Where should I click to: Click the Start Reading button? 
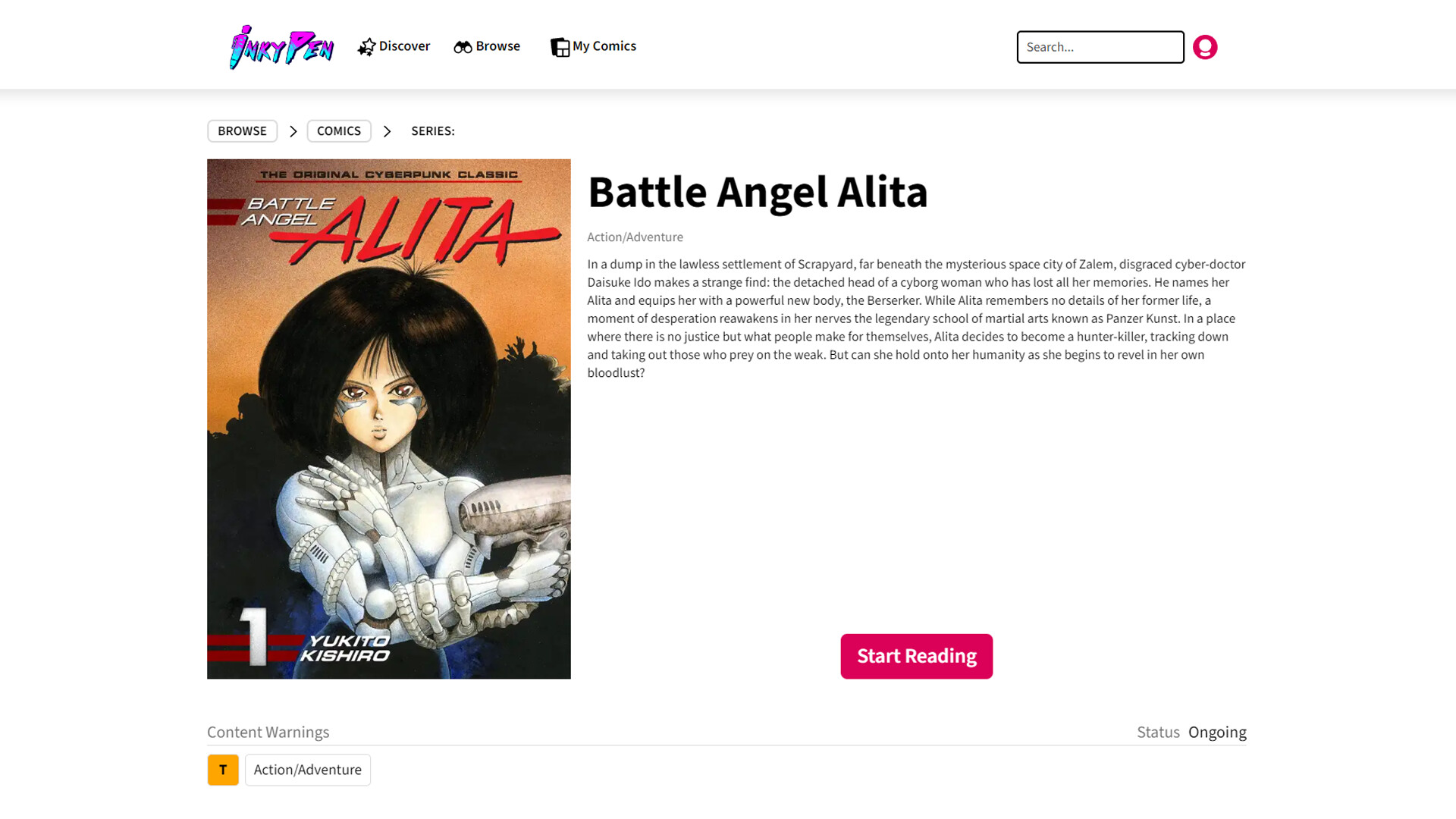tap(916, 656)
